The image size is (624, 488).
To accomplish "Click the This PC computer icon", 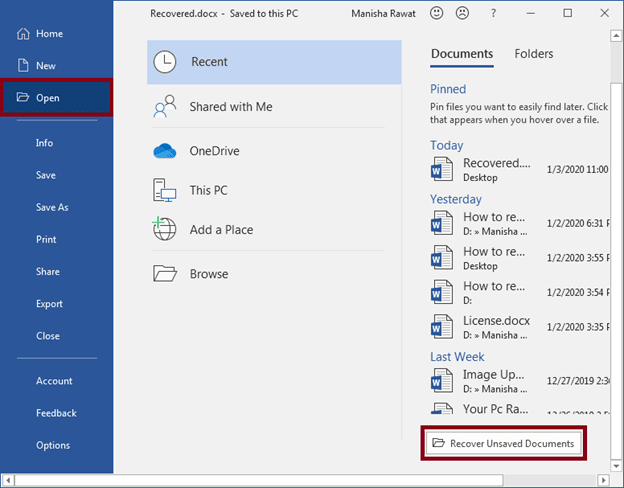I will tap(164, 190).
